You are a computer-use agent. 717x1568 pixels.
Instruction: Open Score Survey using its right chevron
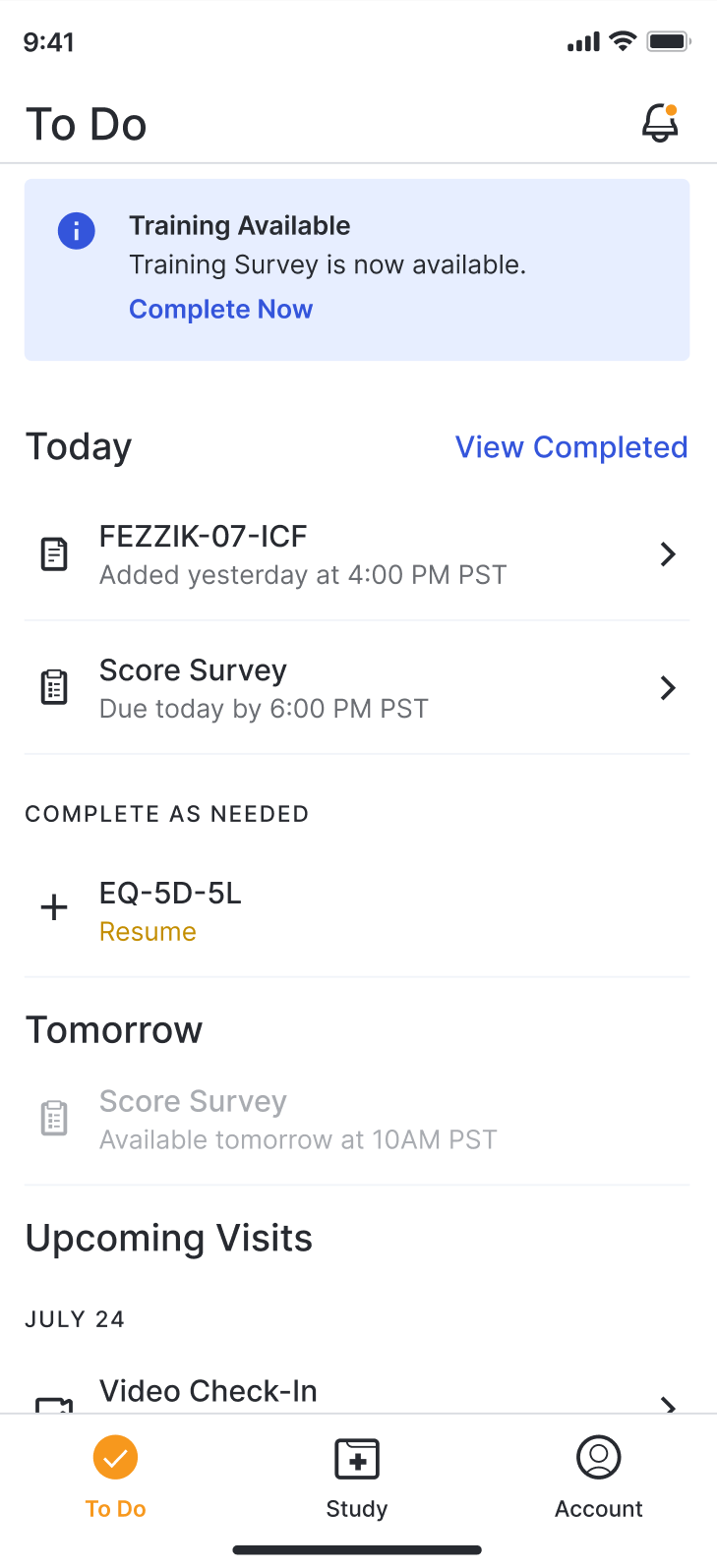click(x=668, y=688)
